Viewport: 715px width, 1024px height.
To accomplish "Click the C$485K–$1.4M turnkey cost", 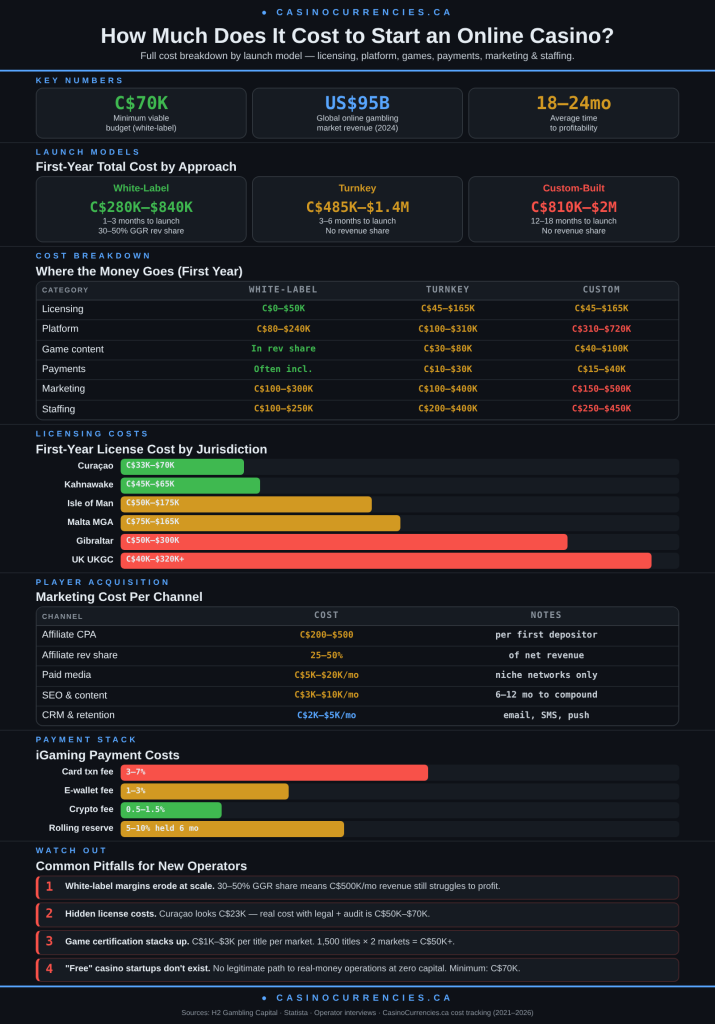I will 357,207.
